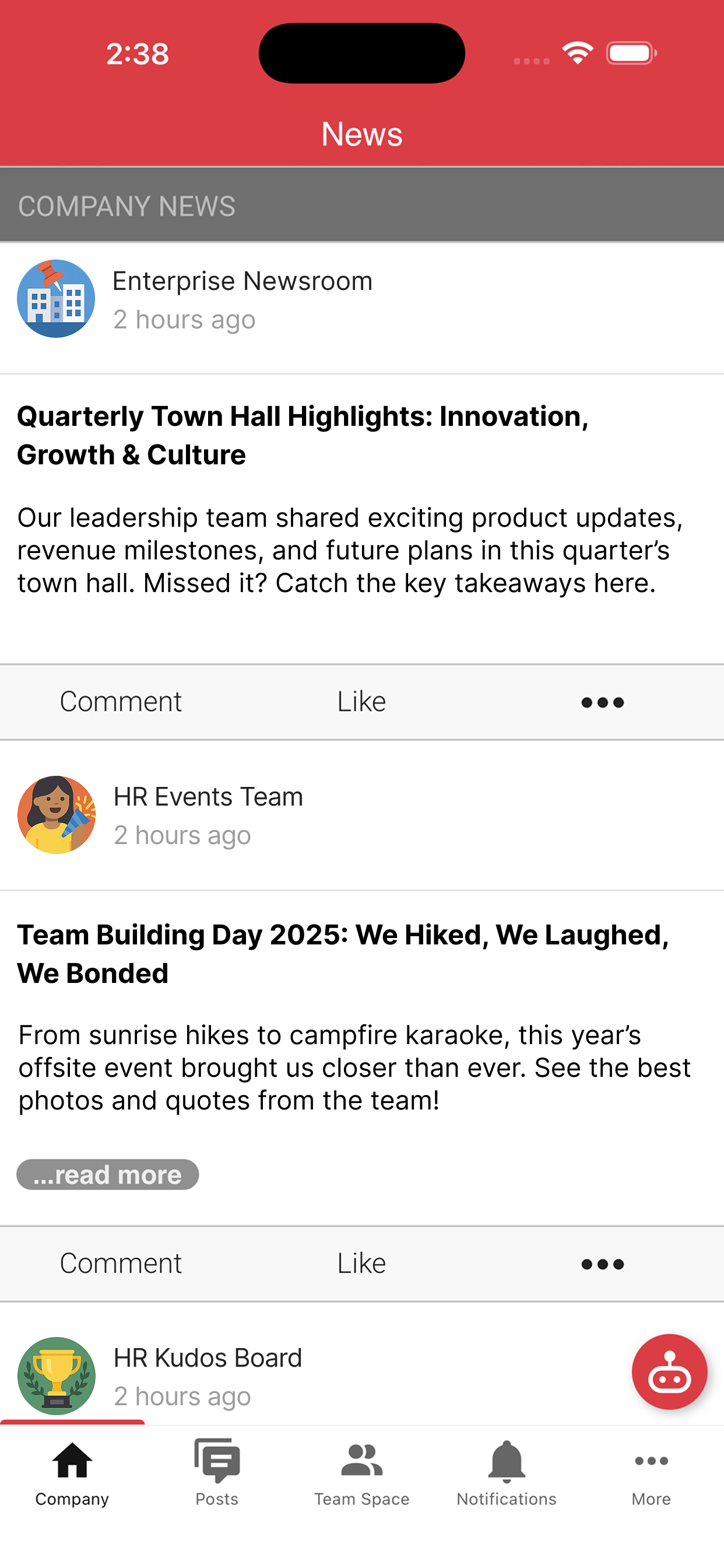This screenshot has height=1568, width=724.
Task: Comment on the Quarterly Town Hall post
Action: (x=121, y=702)
